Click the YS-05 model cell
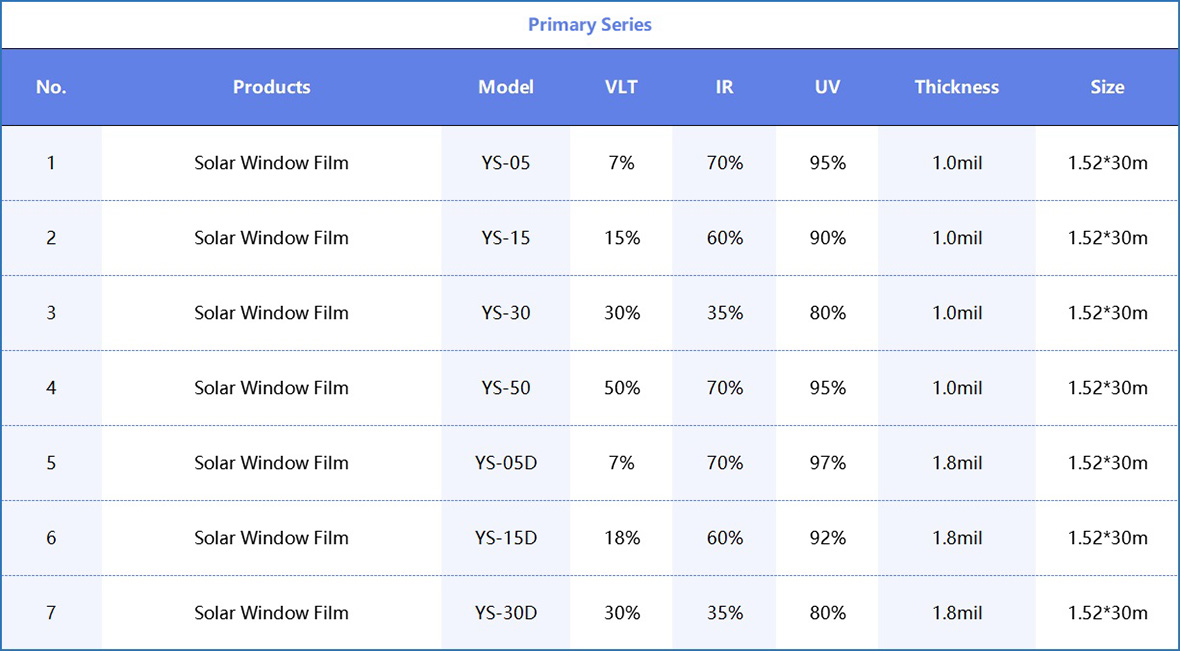 [x=506, y=163]
